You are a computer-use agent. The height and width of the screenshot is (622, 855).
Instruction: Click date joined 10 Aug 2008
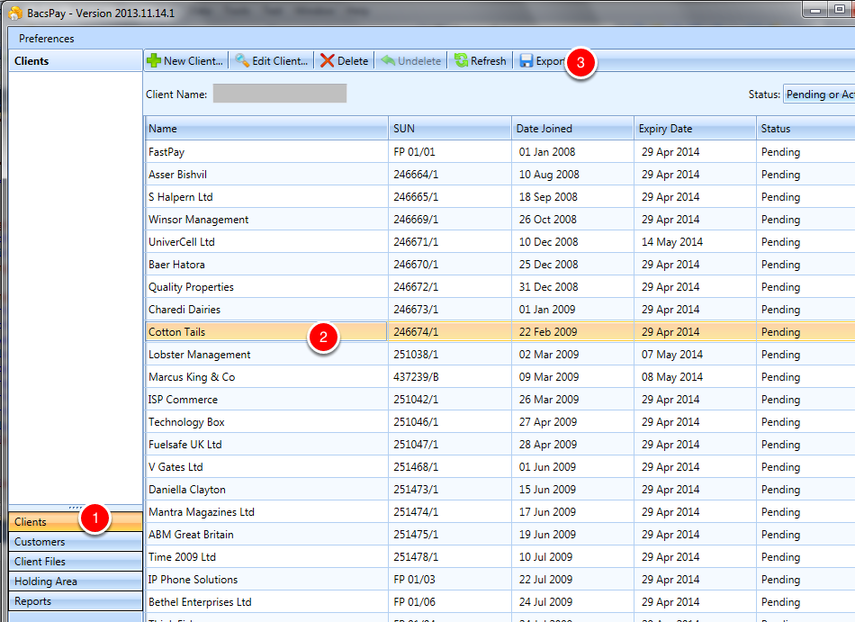click(549, 174)
